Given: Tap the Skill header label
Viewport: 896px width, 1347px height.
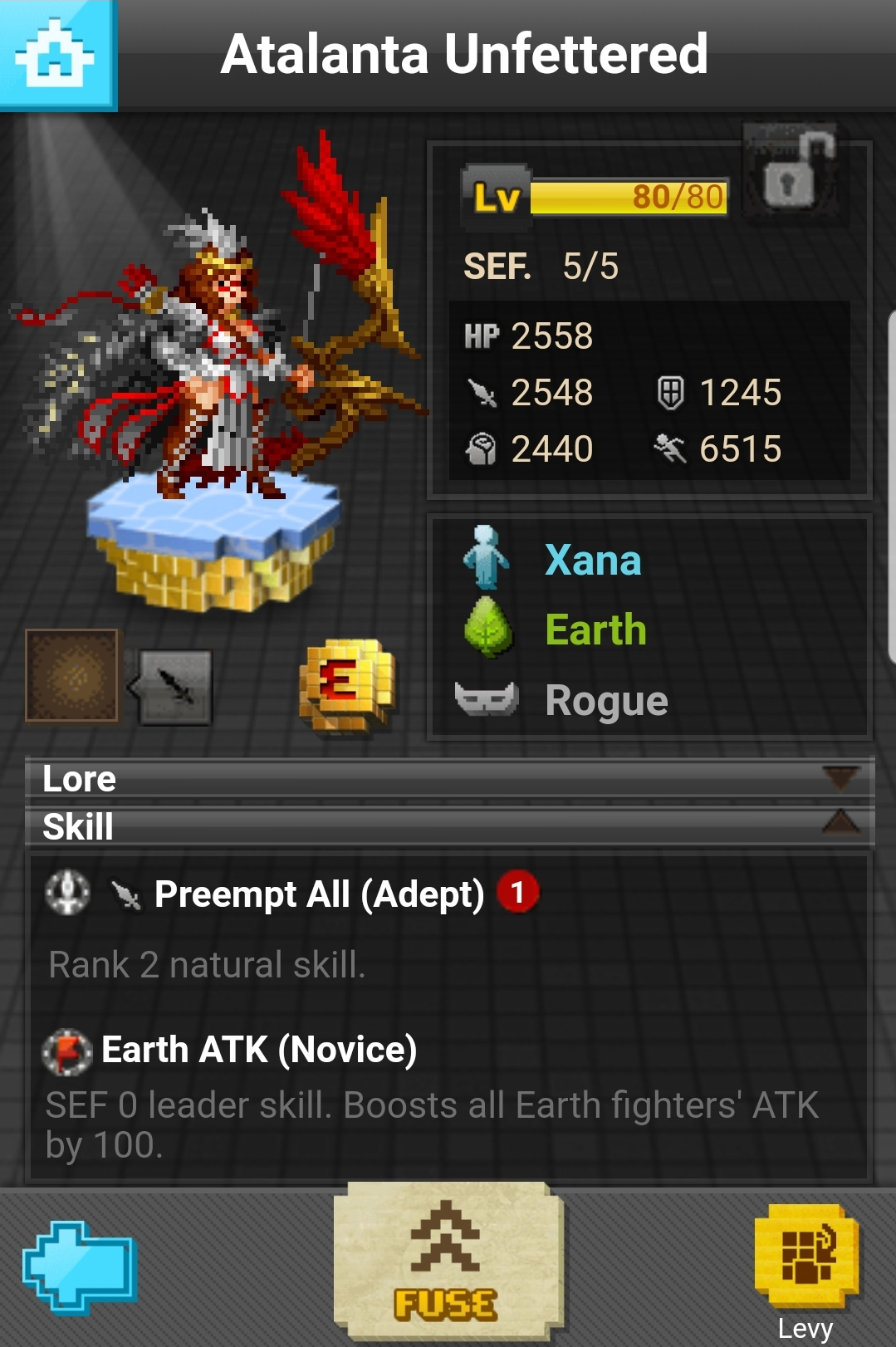Looking at the screenshot, I should (78, 827).
